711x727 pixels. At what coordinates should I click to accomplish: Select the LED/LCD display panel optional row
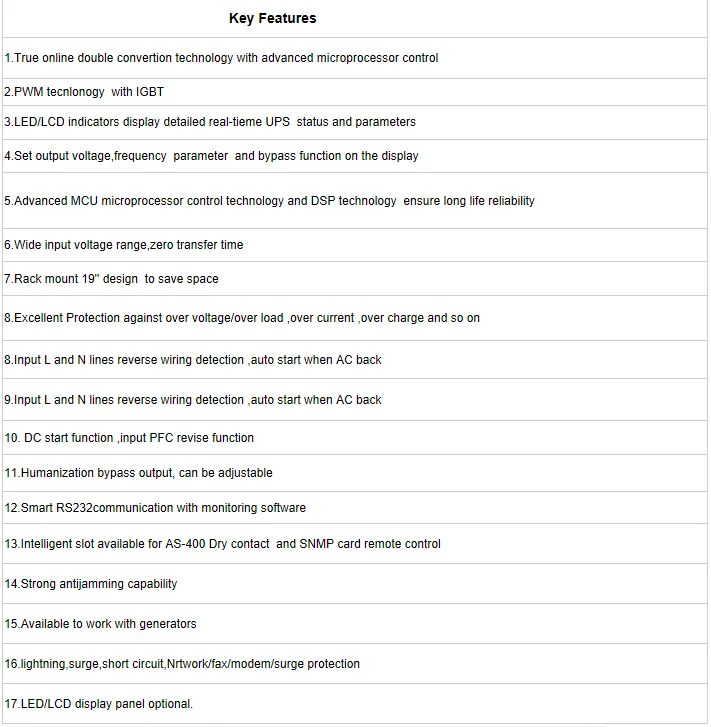coord(355,704)
